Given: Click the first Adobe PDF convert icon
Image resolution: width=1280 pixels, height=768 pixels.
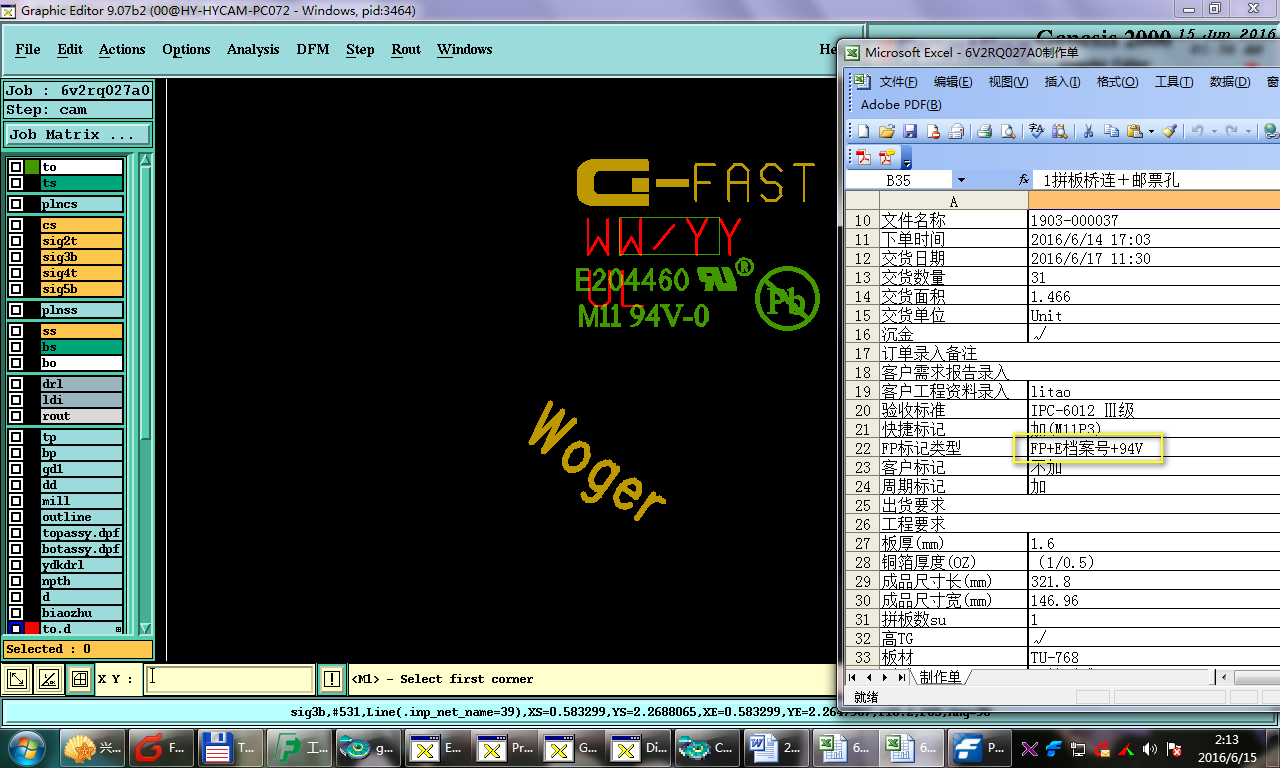Looking at the screenshot, I should pos(863,157).
